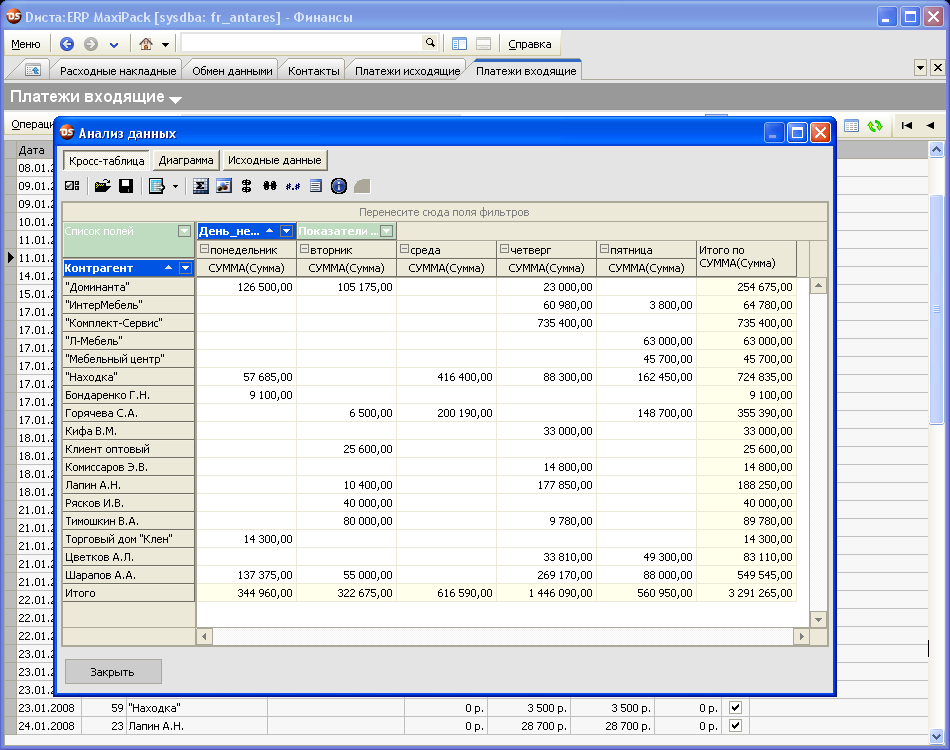Image resolution: width=950 pixels, height=750 pixels.
Task: Click the search magnifier icon
Action: (430, 43)
